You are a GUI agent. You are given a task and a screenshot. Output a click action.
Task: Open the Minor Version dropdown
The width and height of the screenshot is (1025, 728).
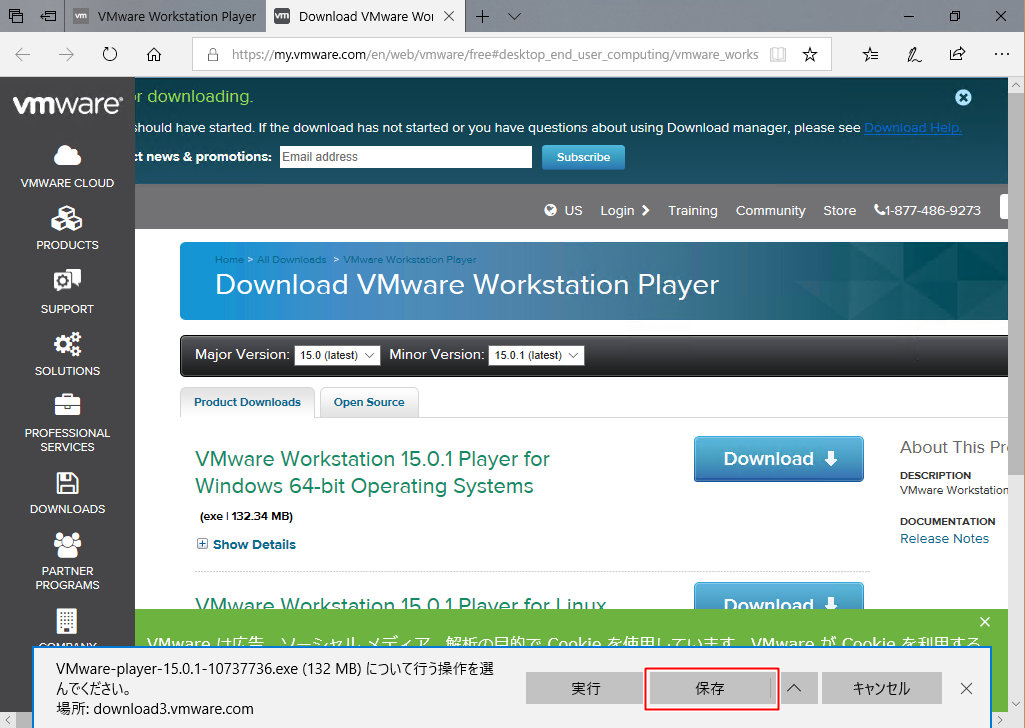click(536, 355)
